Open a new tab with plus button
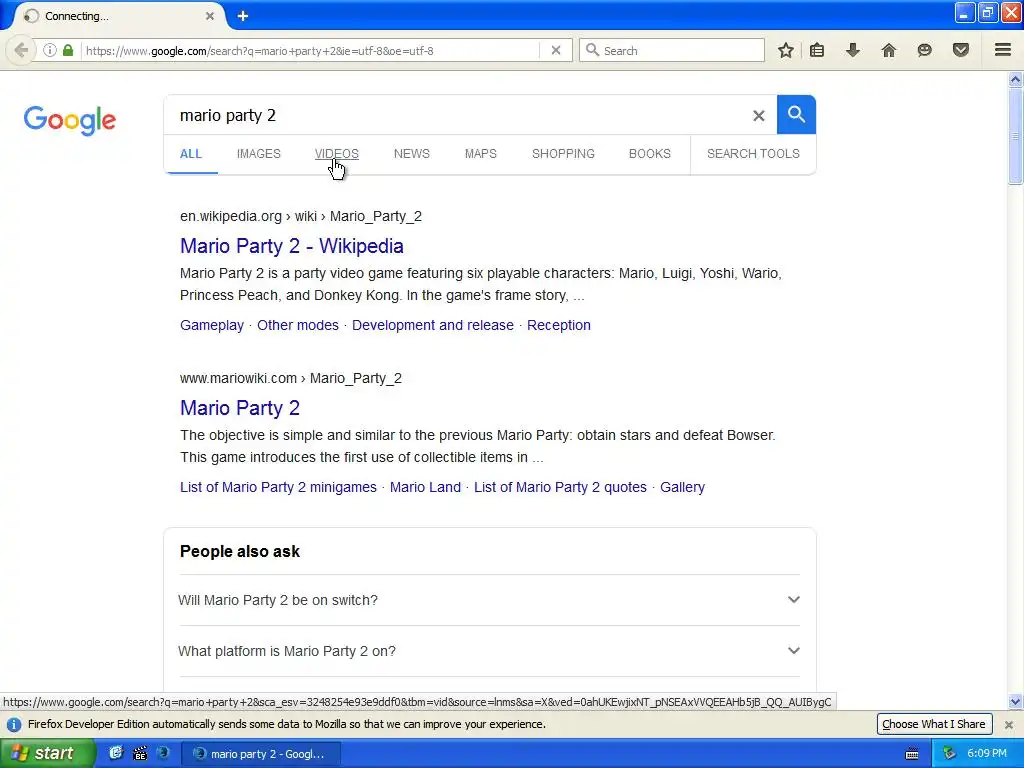This screenshot has height=768, width=1024. [243, 16]
